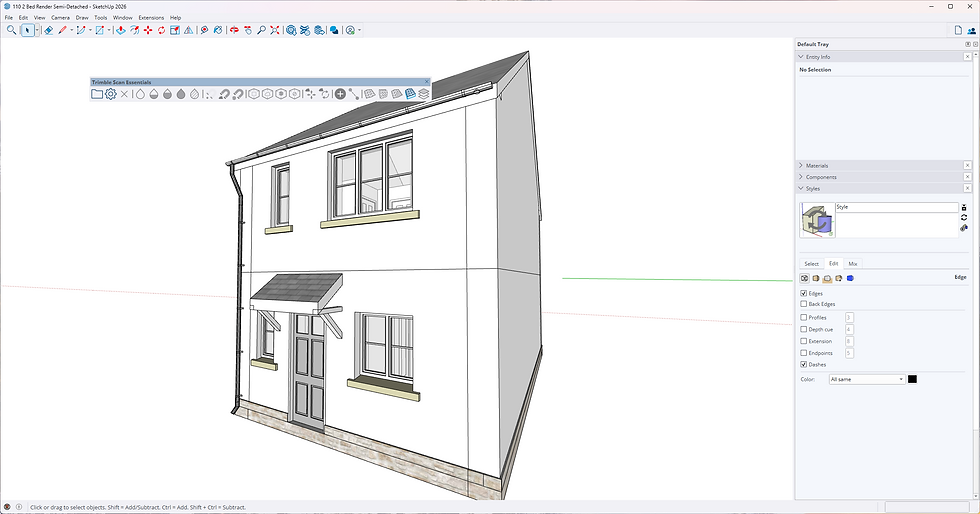Enable the Extension checkbox
Screen dimensions: 980x514
coord(804,341)
